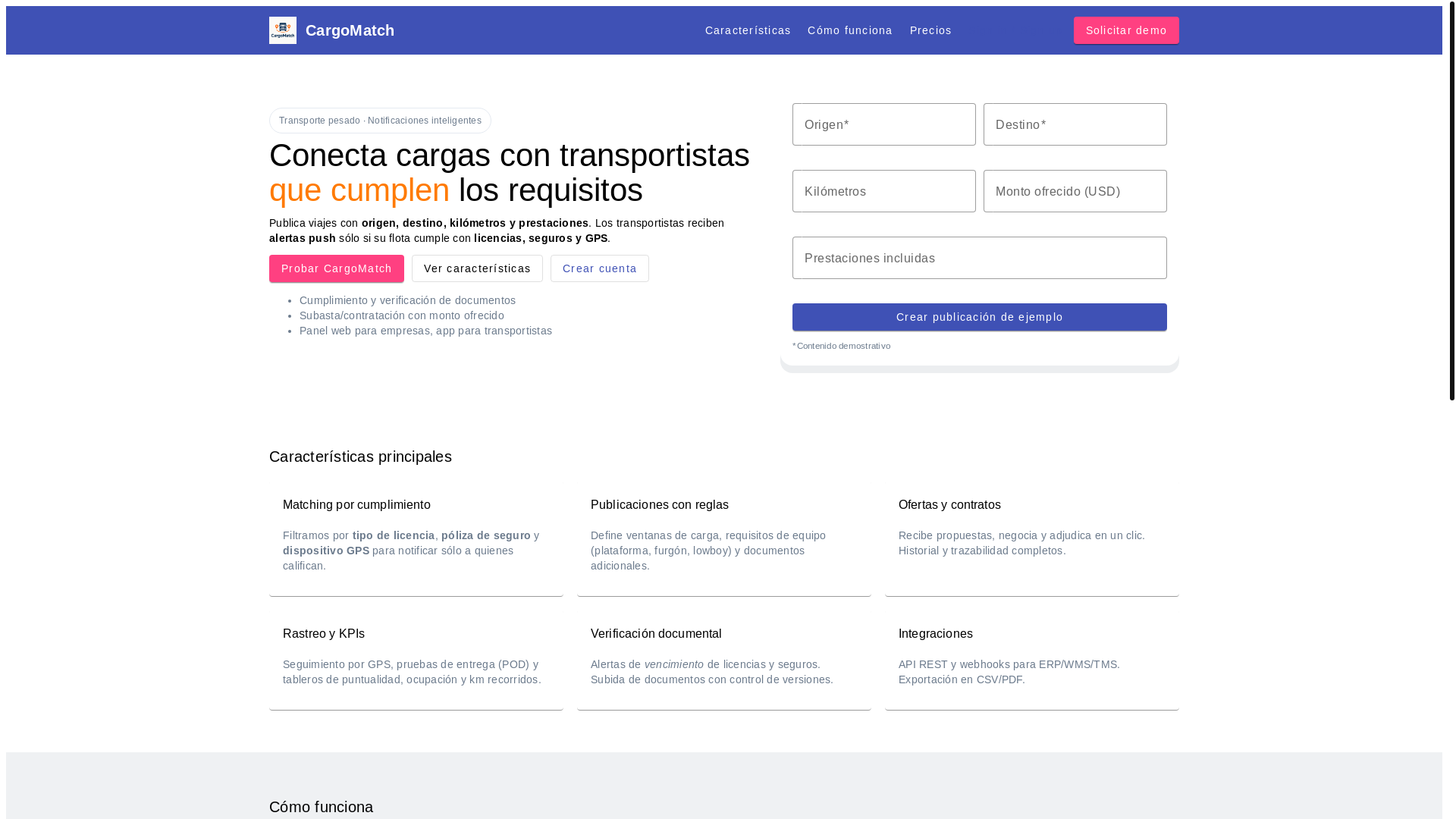The height and width of the screenshot is (819, 1456).
Task: Select Publicaciones con reglas card title
Action: pos(660,505)
